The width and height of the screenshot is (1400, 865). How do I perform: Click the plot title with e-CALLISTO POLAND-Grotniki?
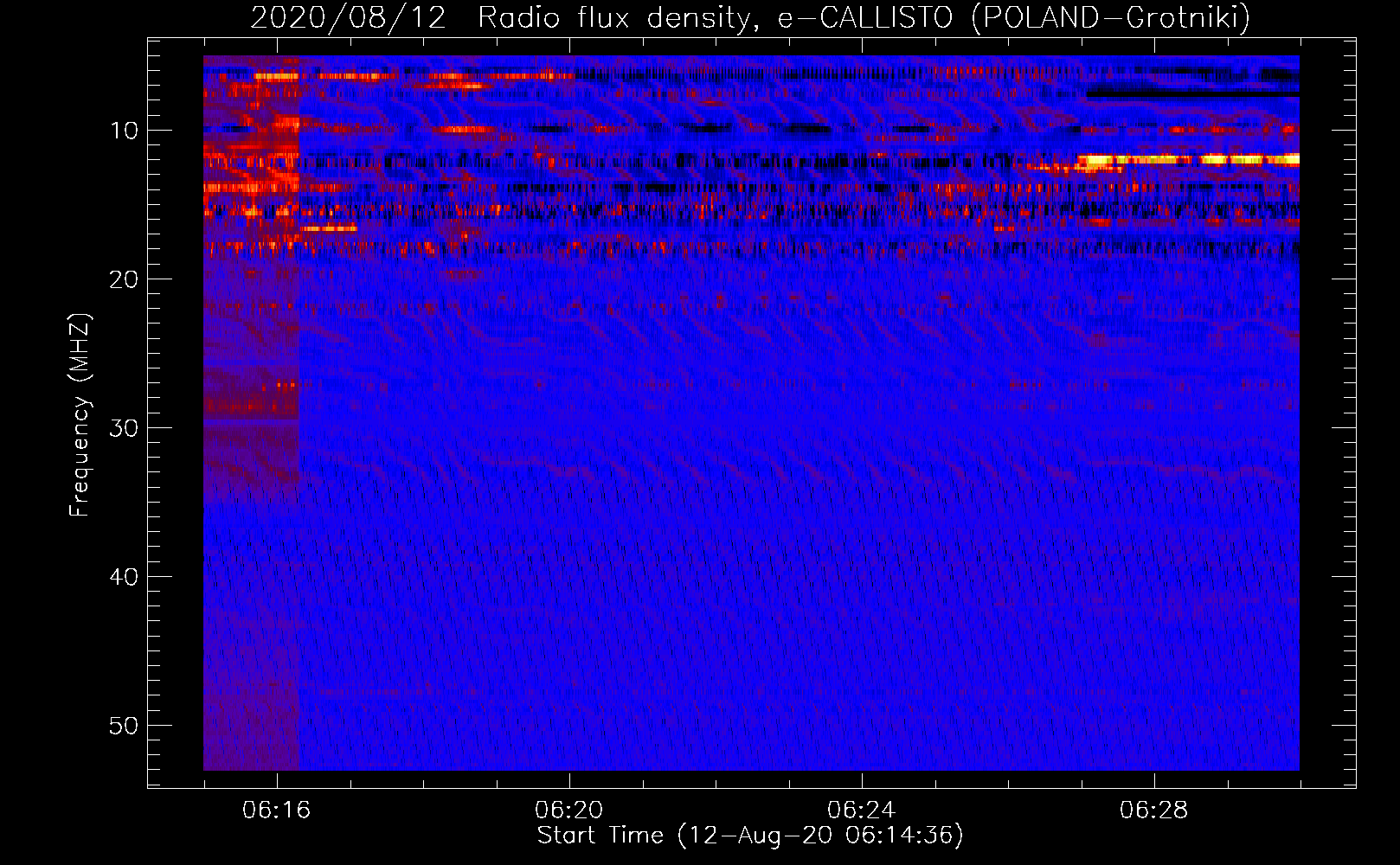tap(750, 16)
